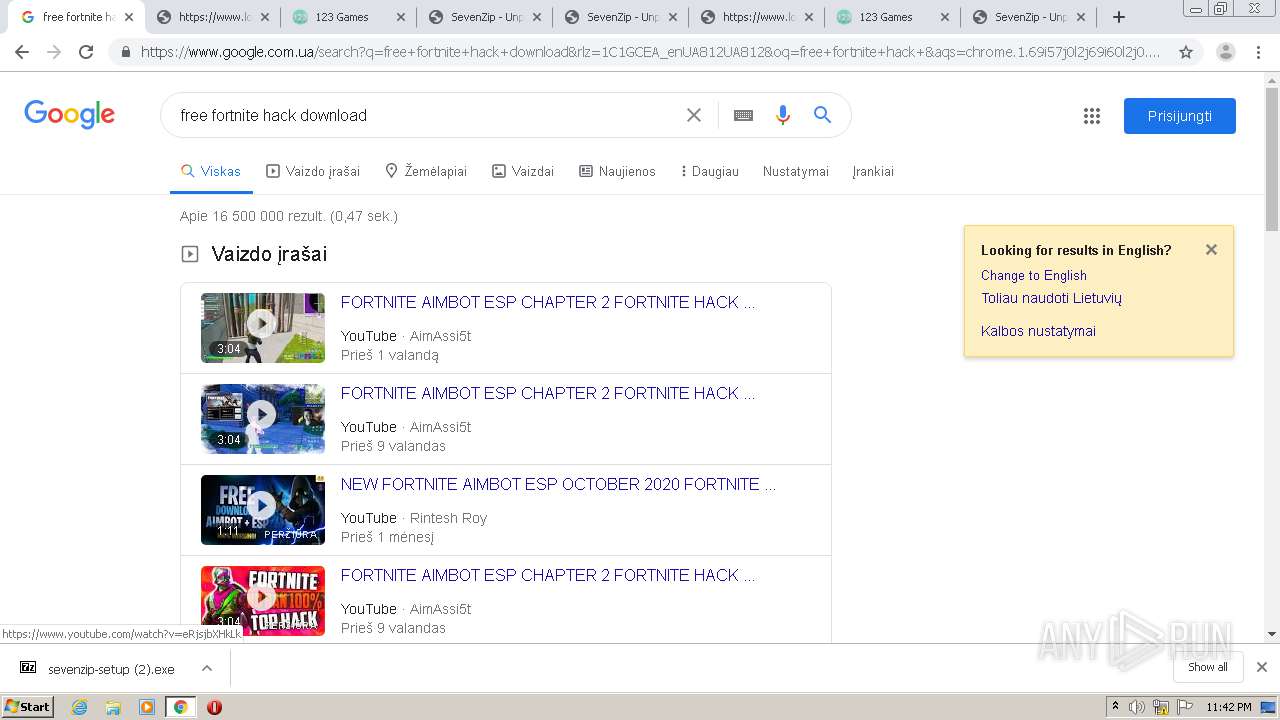The width and height of the screenshot is (1280, 720).
Task: Open the video result posted 'Prieš 1 valandą'
Action: (547, 302)
